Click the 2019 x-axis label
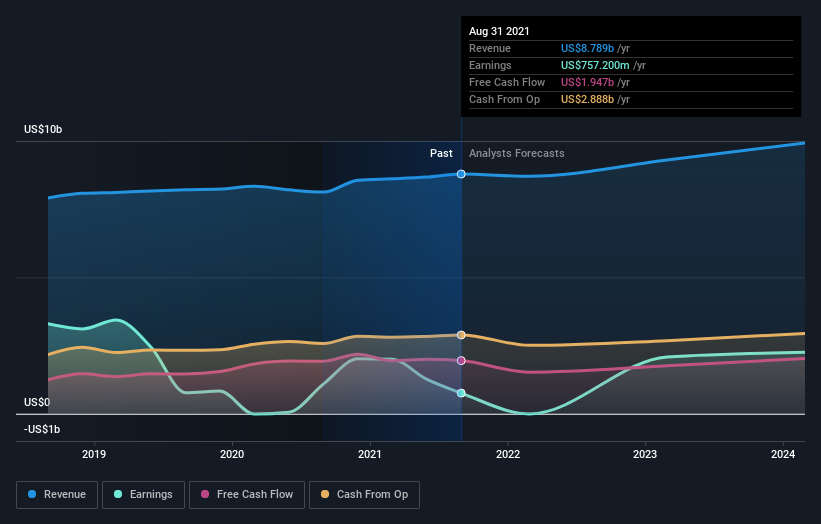Image resolution: width=821 pixels, height=524 pixels. pyautogui.click(x=94, y=454)
